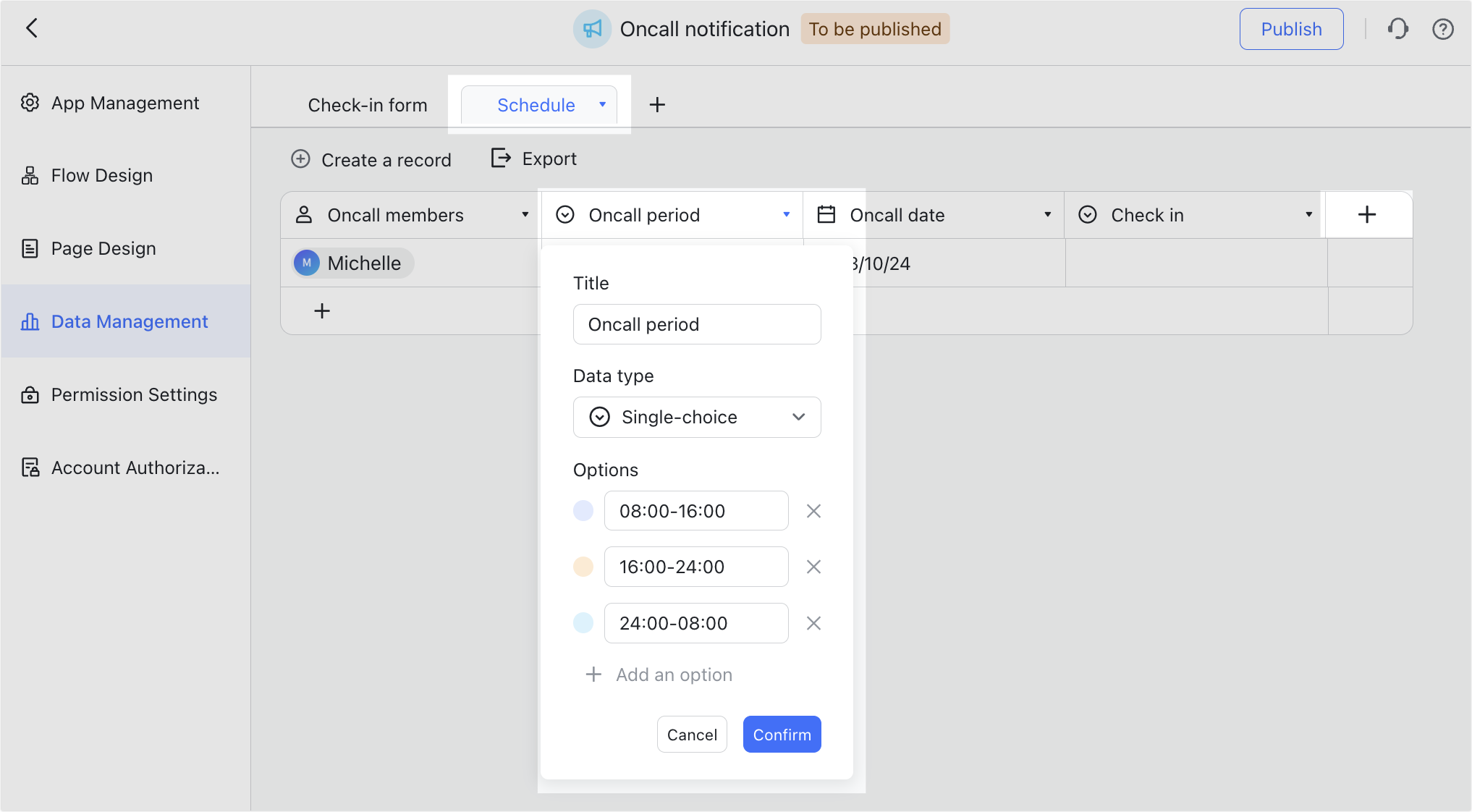Click Create a record

(x=371, y=159)
